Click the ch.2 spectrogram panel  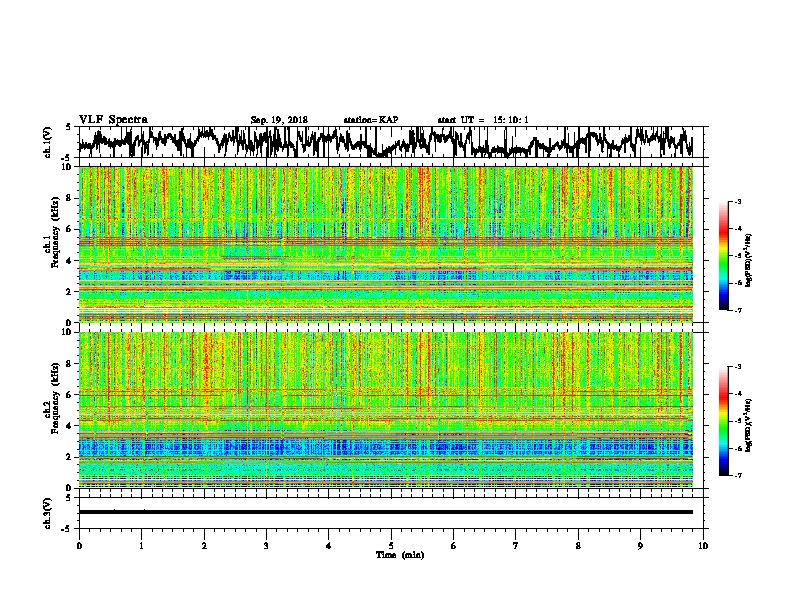pos(386,410)
